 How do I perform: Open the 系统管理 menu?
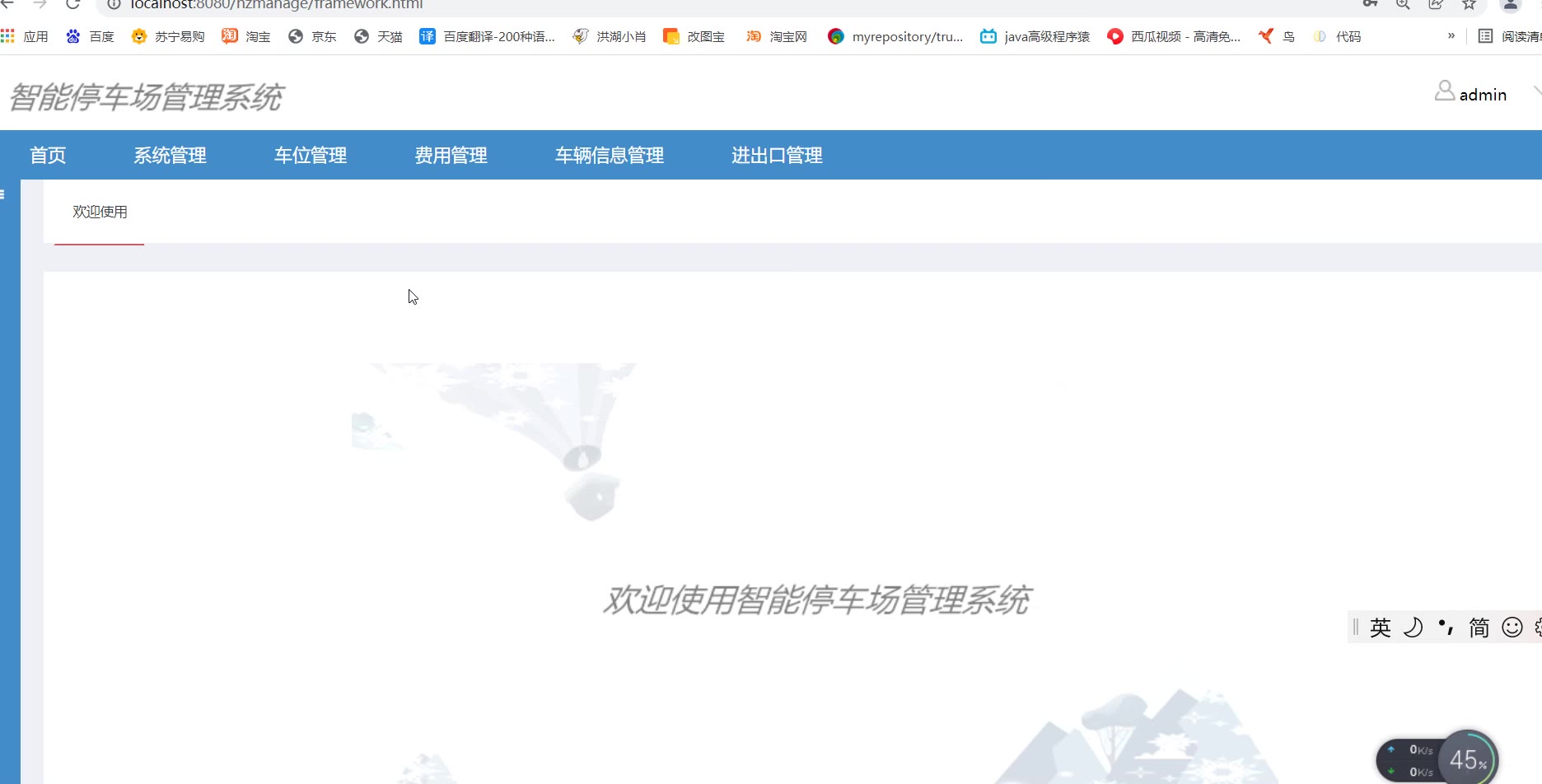tap(170, 155)
